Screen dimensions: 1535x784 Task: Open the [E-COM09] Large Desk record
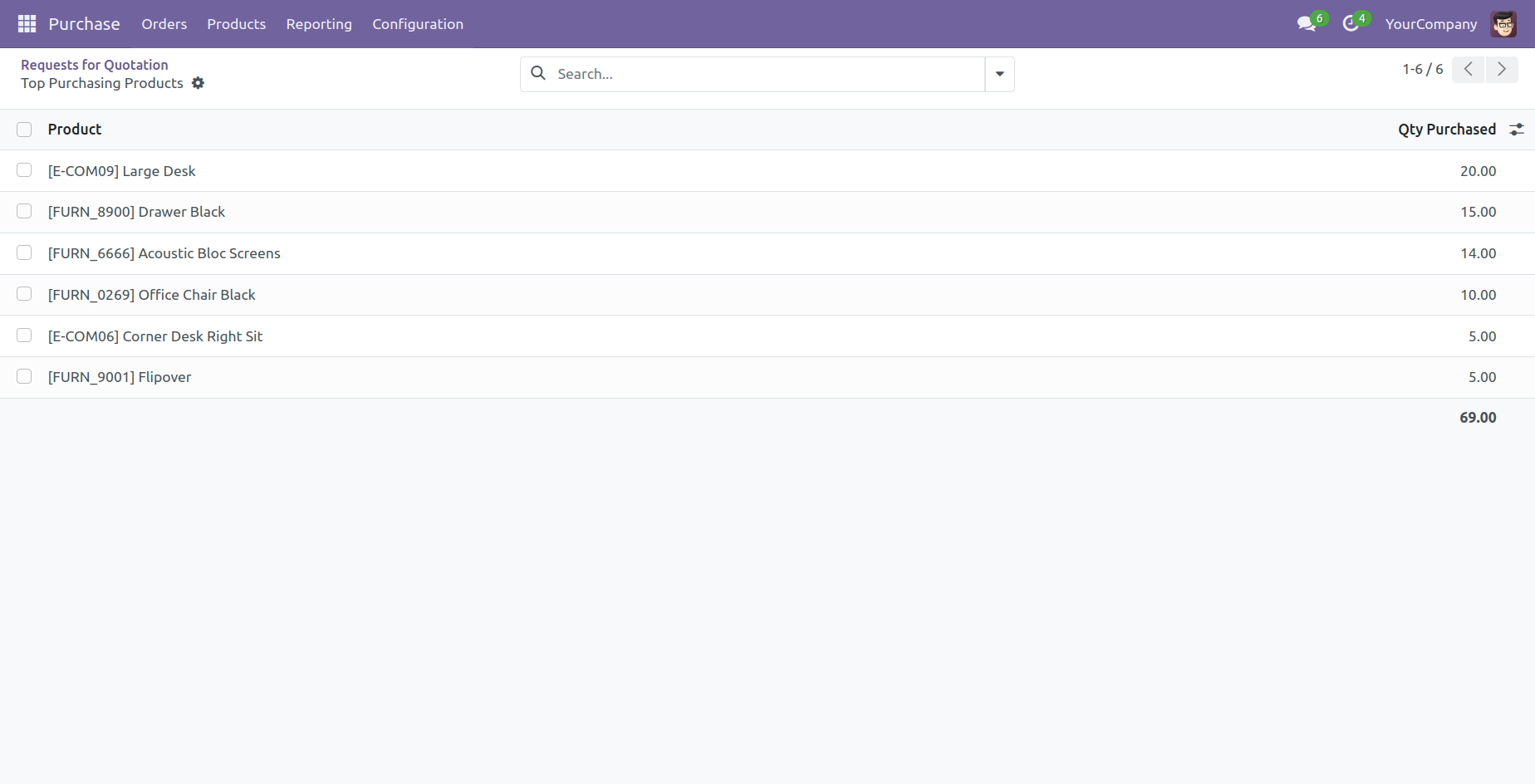click(122, 171)
